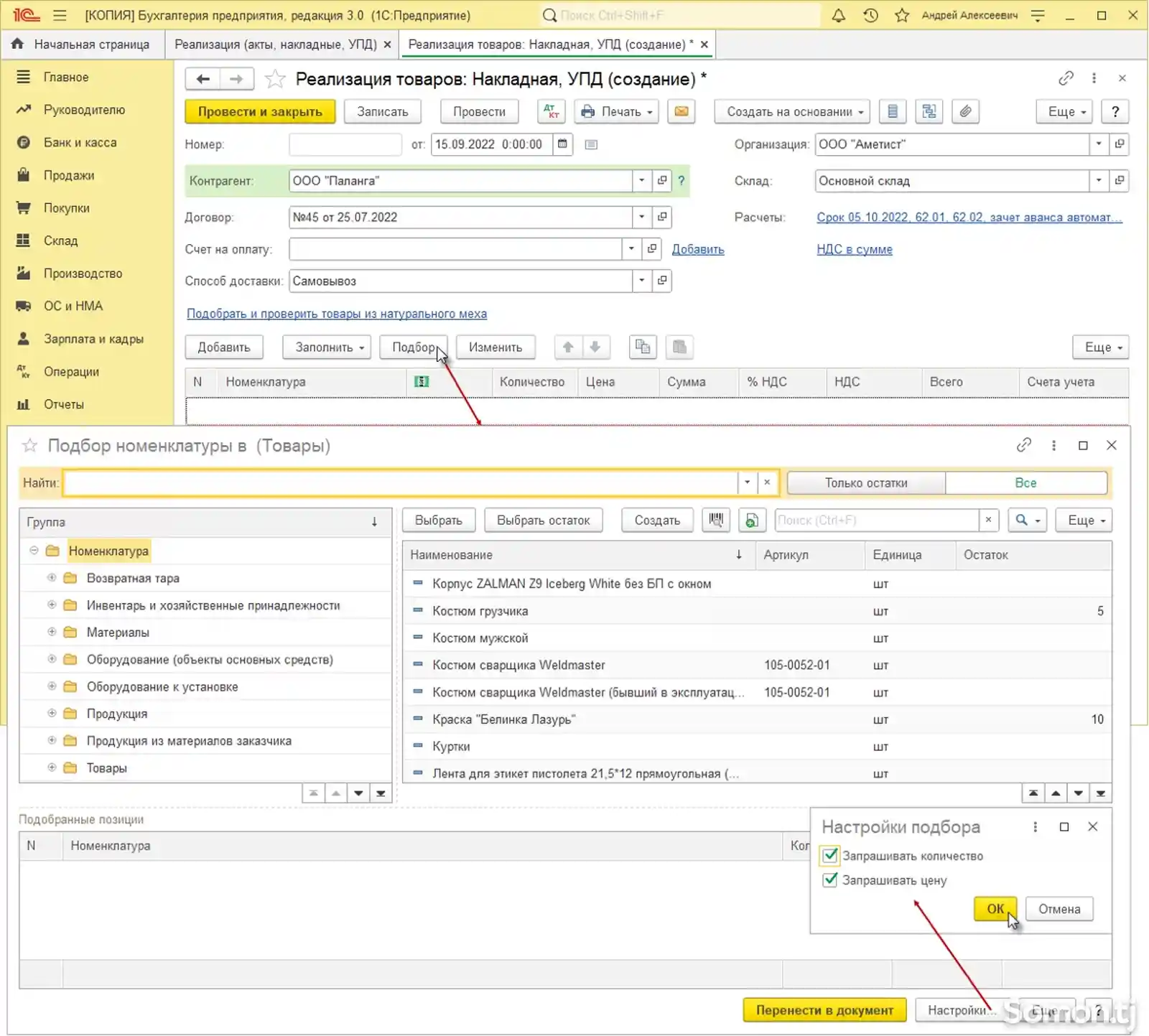This screenshot has height=1036, width=1149.
Task: Switch to Все filter
Action: 1026,482
